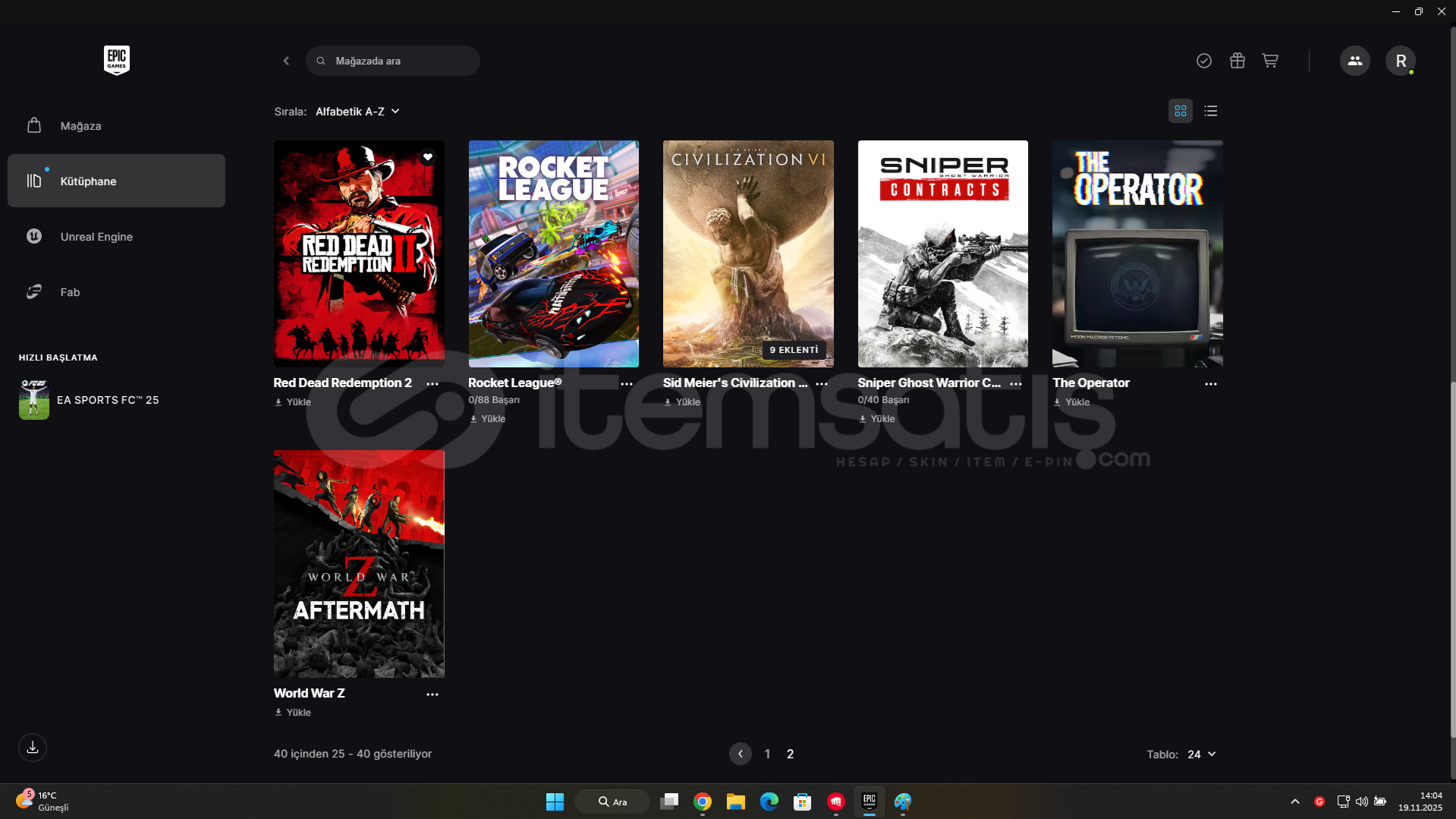Image resolution: width=1456 pixels, height=819 pixels.
Task: Open Mağaza in the sidebar
Action: [x=80, y=126]
